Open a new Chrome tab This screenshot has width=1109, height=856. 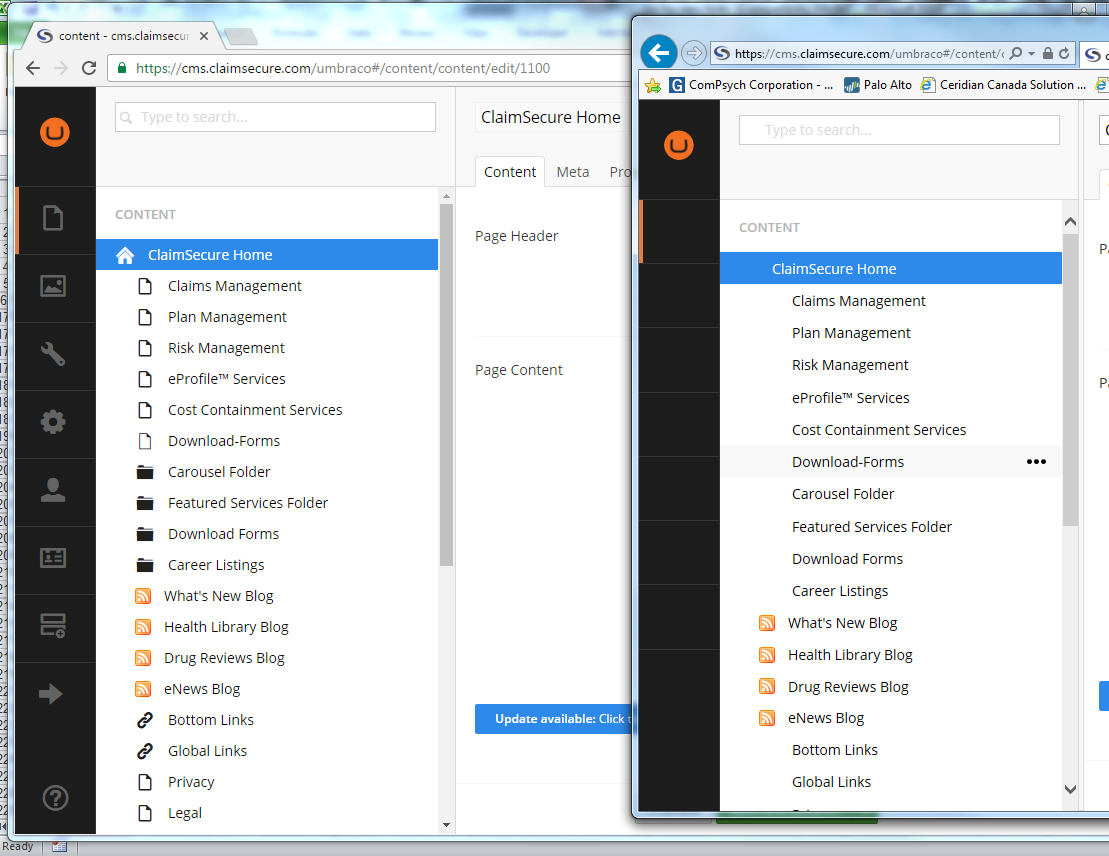(x=241, y=35)
